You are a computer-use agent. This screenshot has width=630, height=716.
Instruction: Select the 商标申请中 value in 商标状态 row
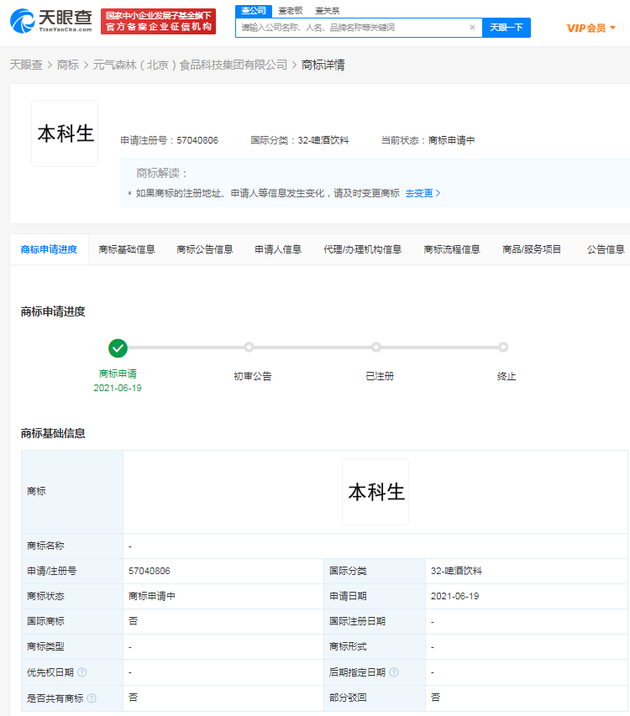point(152,596)
